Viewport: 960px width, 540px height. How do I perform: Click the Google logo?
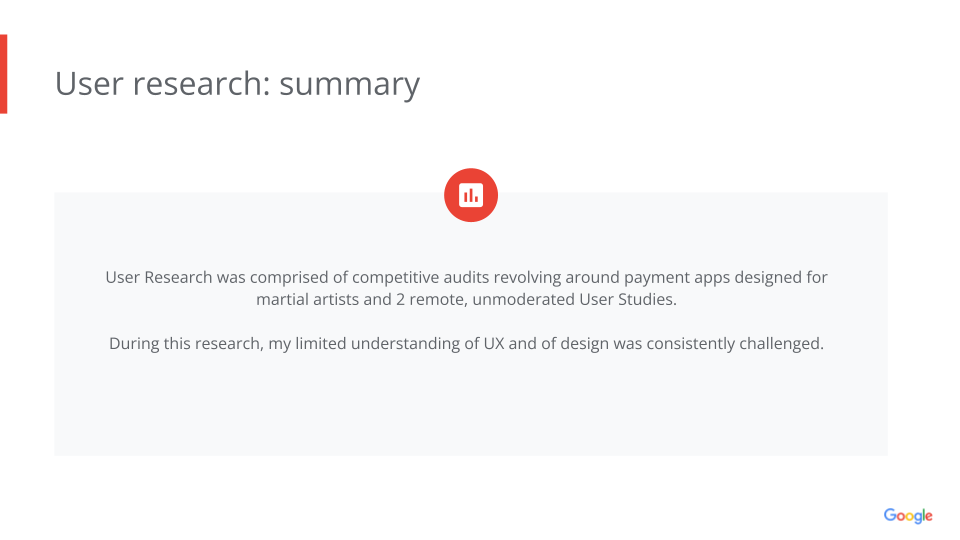point(908,516)
